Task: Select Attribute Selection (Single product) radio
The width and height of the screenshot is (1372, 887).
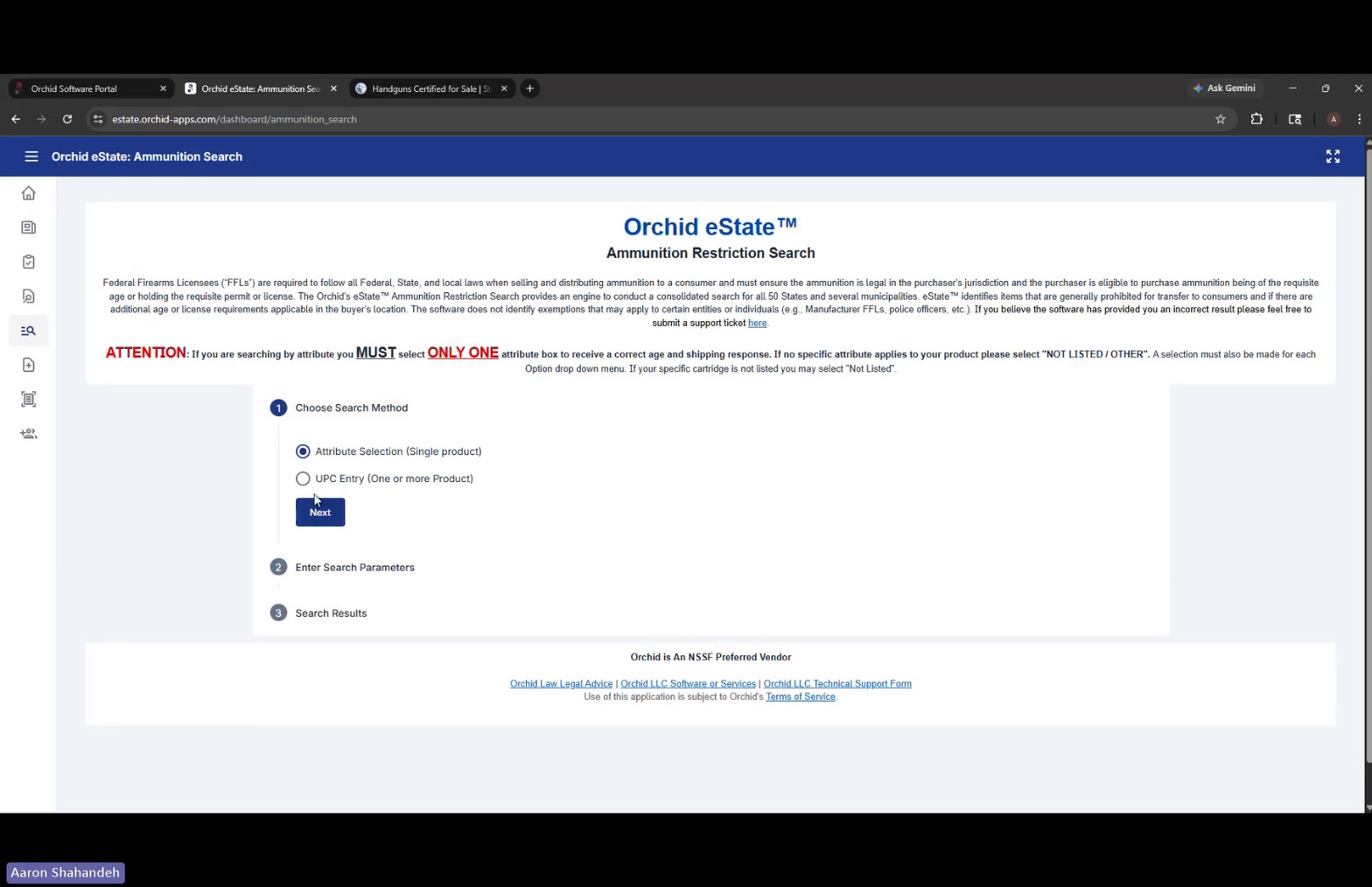Action: tap(303, 451)
